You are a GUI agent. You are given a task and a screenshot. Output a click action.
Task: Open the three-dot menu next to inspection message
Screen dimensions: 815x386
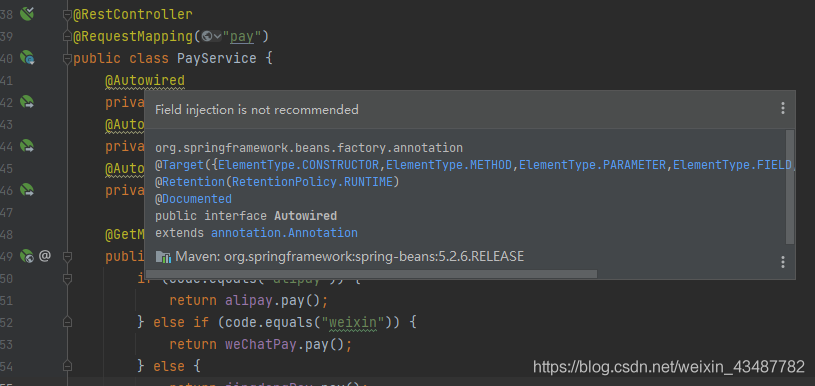(x=783, y=108)
